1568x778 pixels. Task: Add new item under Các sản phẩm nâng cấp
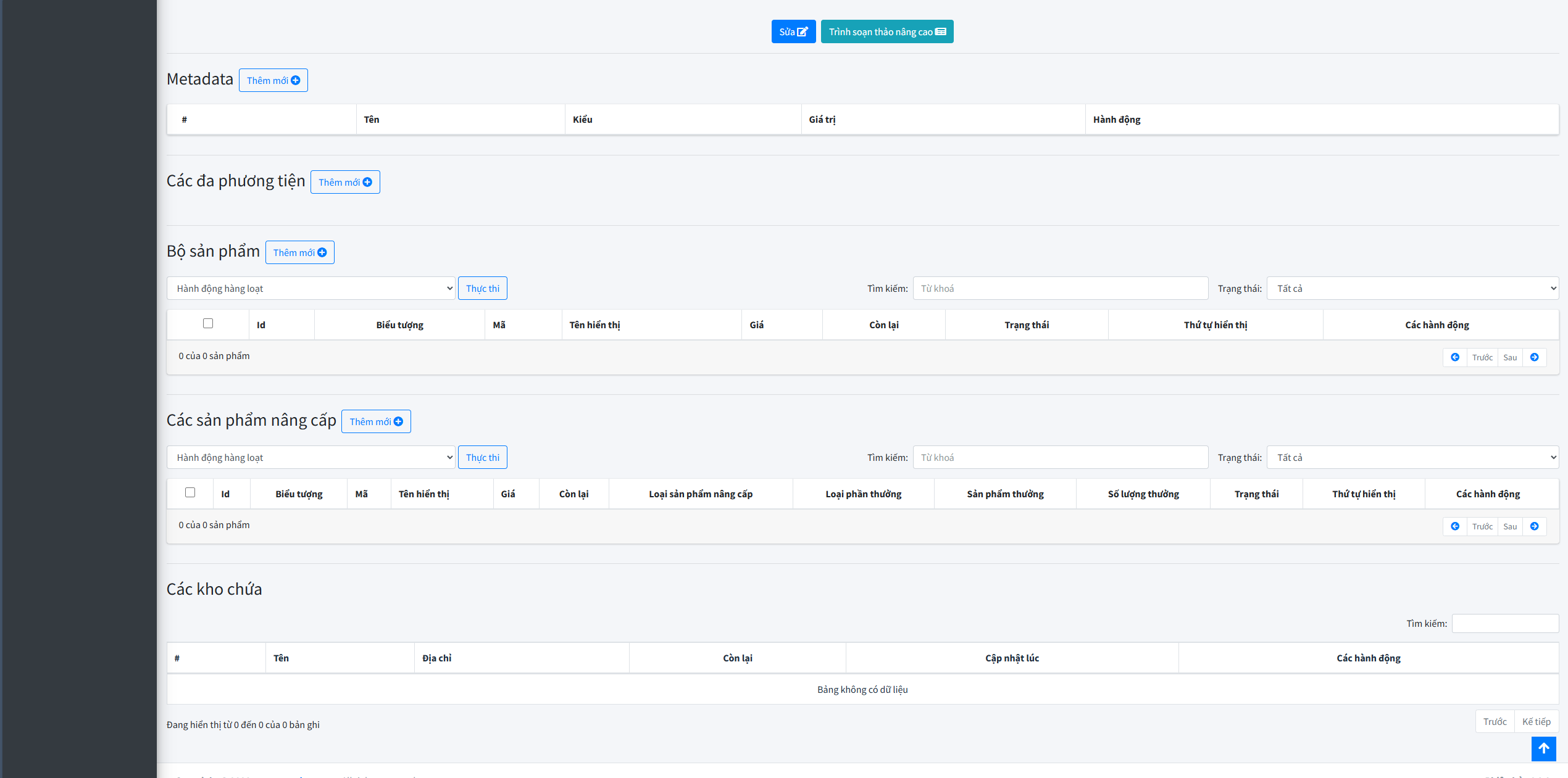click(375, 421)
